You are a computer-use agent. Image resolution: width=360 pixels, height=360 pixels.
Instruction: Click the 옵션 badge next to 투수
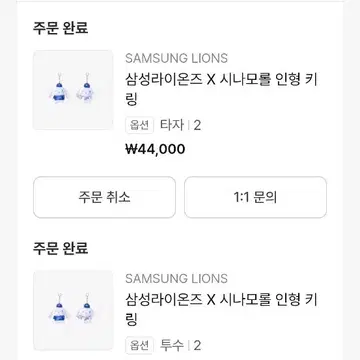tap(140, 345)
